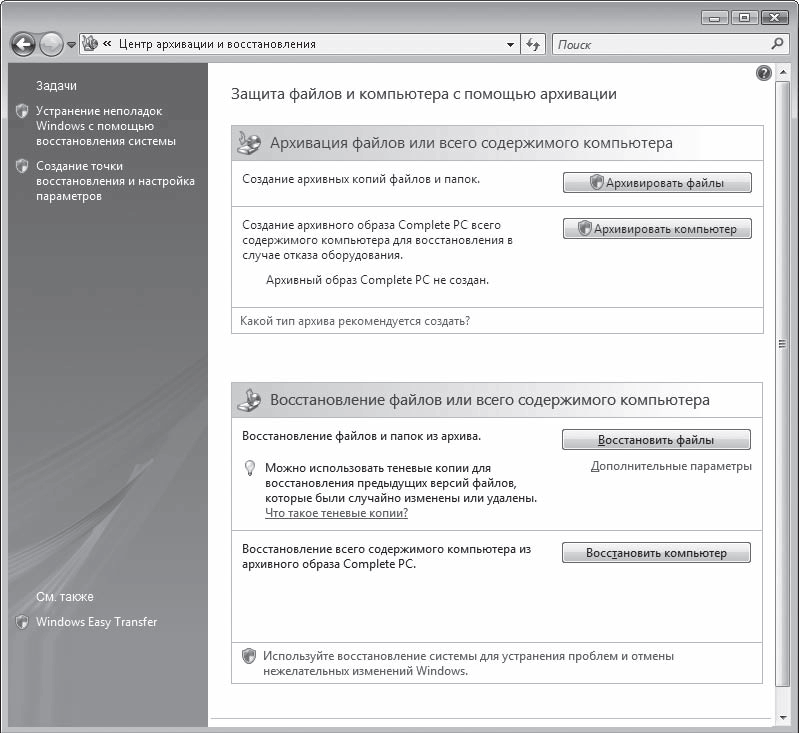Image resolution: width=799 pixels, height=733 pixels.
Task: Open the Дополнительные параметры link
Action: point(671,466)
